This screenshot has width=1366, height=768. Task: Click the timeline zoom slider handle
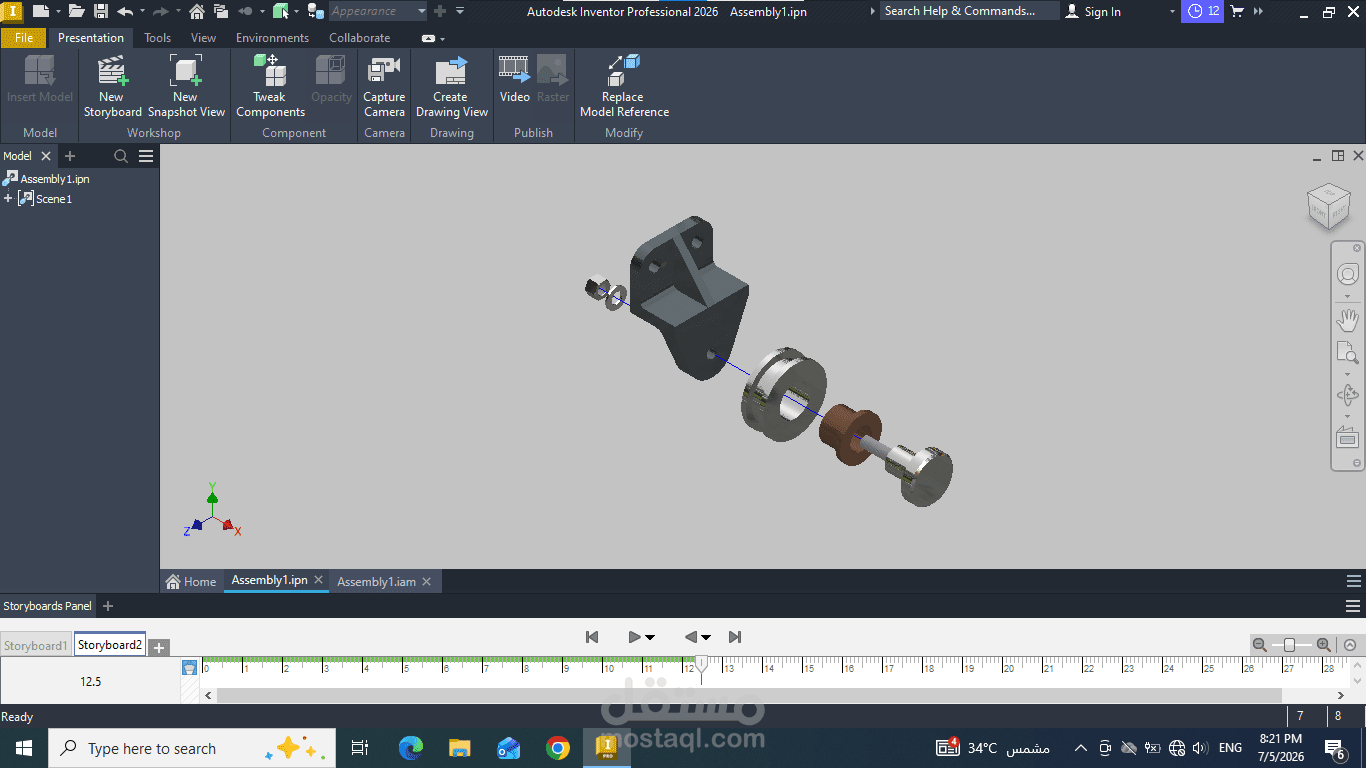tap(1290, 645)
